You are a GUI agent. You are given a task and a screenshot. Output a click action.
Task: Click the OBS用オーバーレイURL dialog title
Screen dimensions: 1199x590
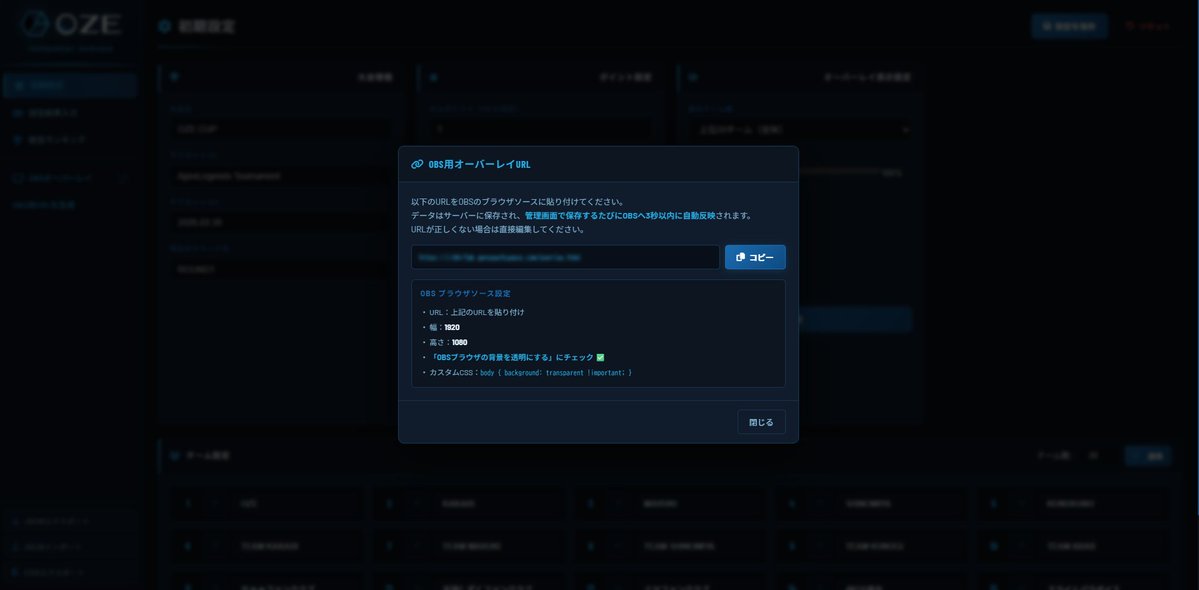(479, 164)
